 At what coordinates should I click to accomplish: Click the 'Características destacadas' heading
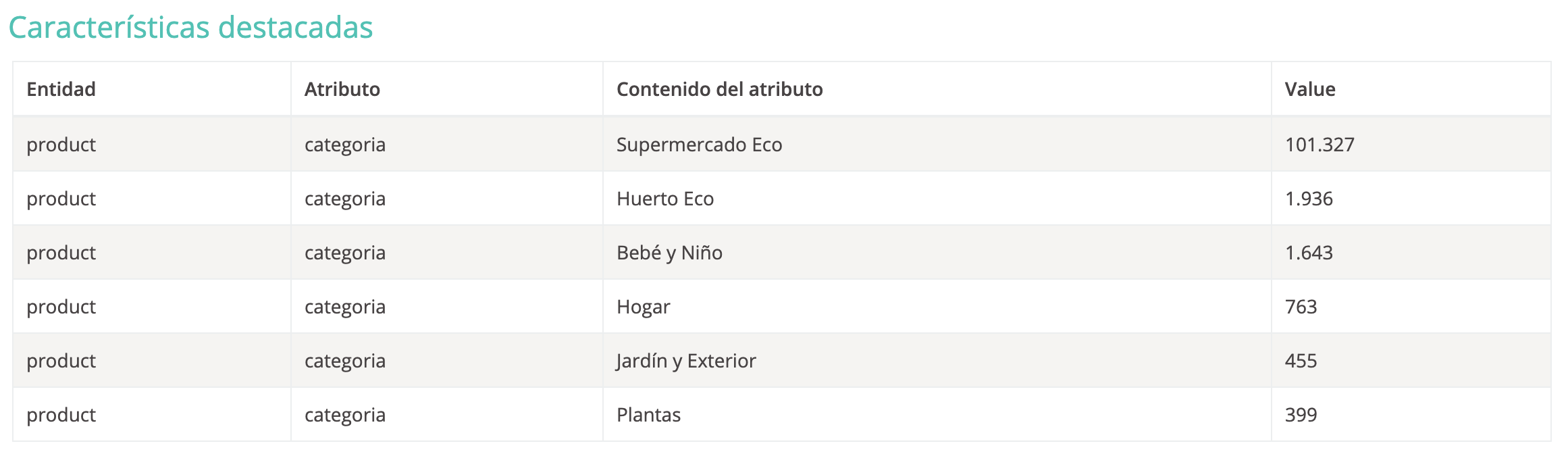[x=190, y=28]
